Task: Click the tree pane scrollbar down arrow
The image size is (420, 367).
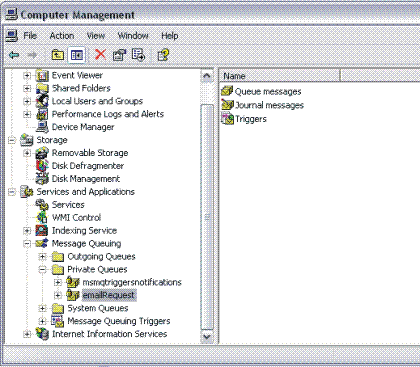Action: (x=207, y=337)
